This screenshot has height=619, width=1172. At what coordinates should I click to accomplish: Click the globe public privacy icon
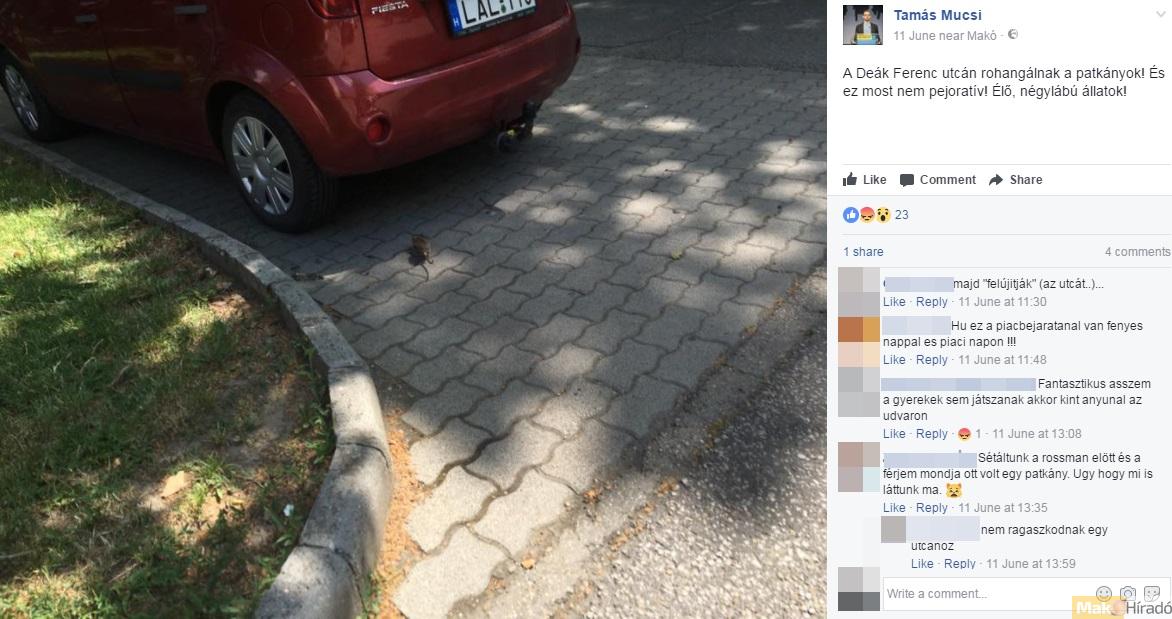1013,34
